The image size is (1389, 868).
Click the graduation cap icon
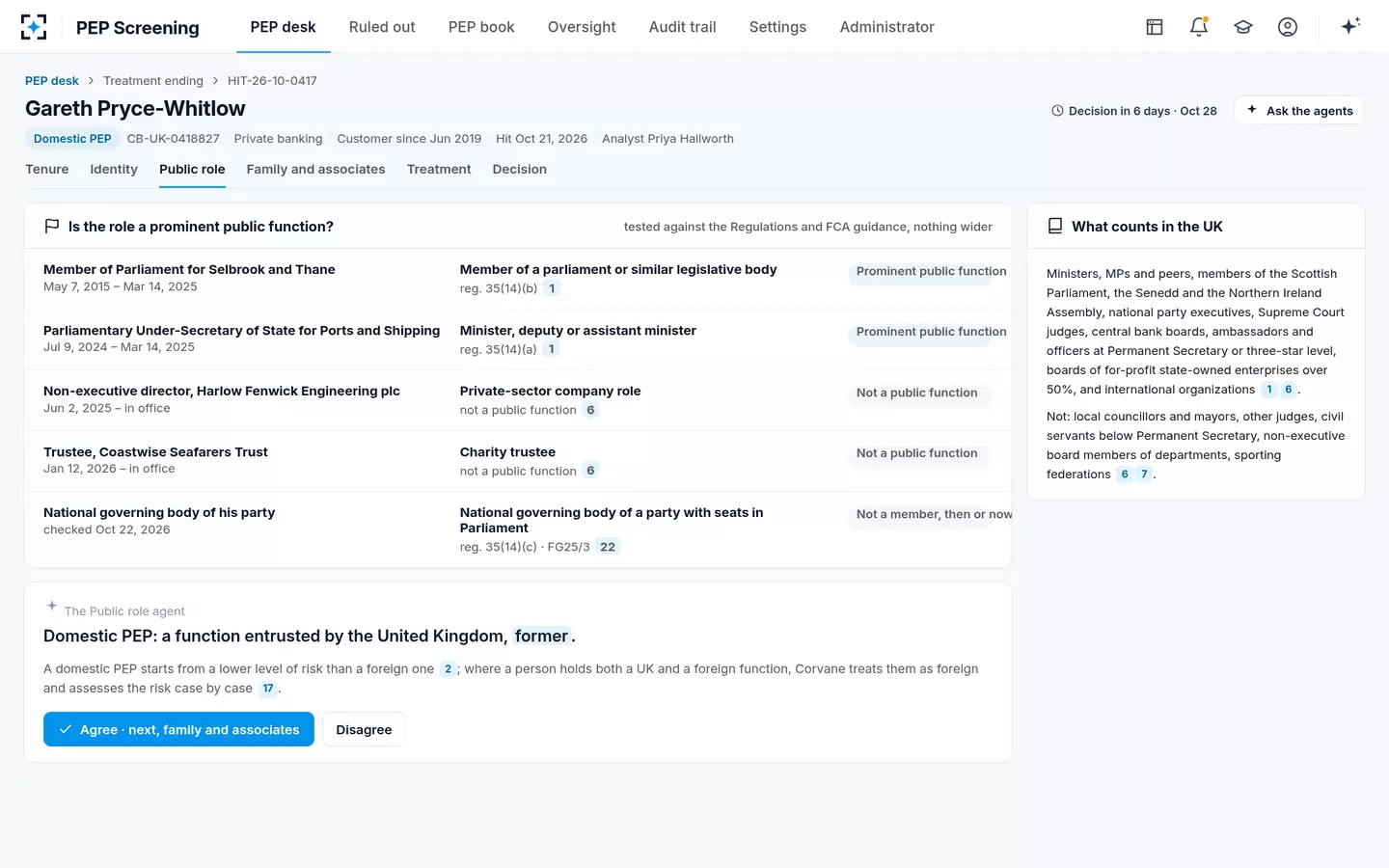(x=1243, y=27)
